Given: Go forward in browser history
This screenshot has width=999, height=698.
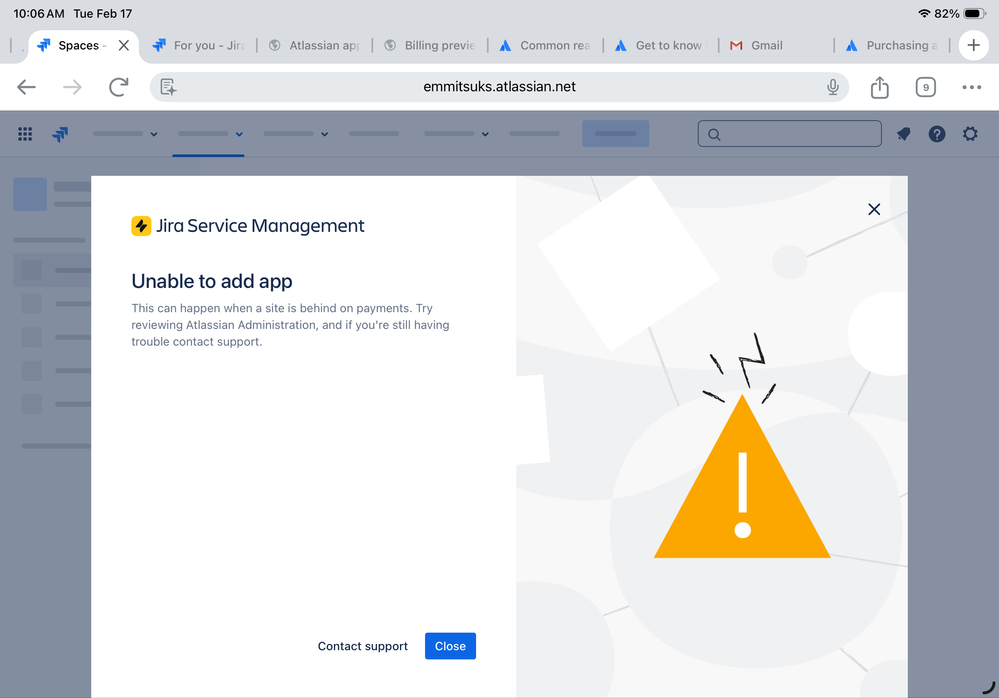Looking at the screenshot, I should [72, 87].
